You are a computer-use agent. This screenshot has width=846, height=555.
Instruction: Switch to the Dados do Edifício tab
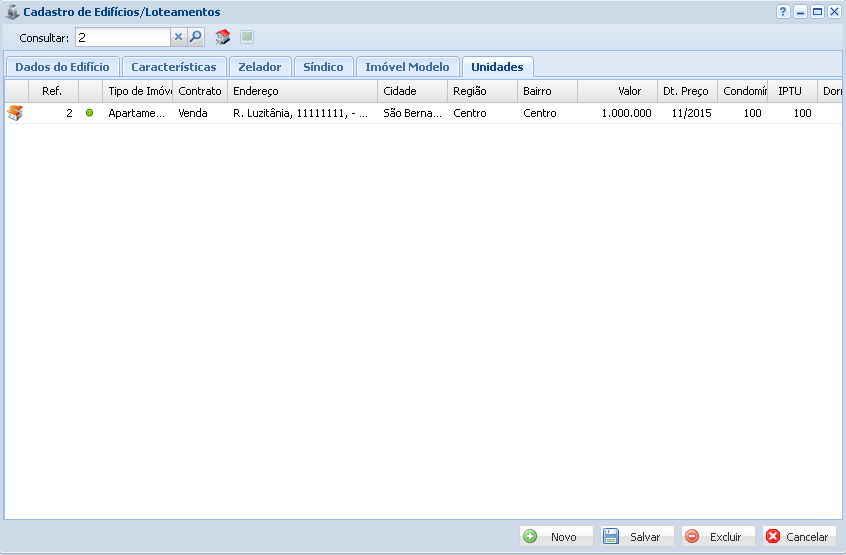tap(62, 67)
